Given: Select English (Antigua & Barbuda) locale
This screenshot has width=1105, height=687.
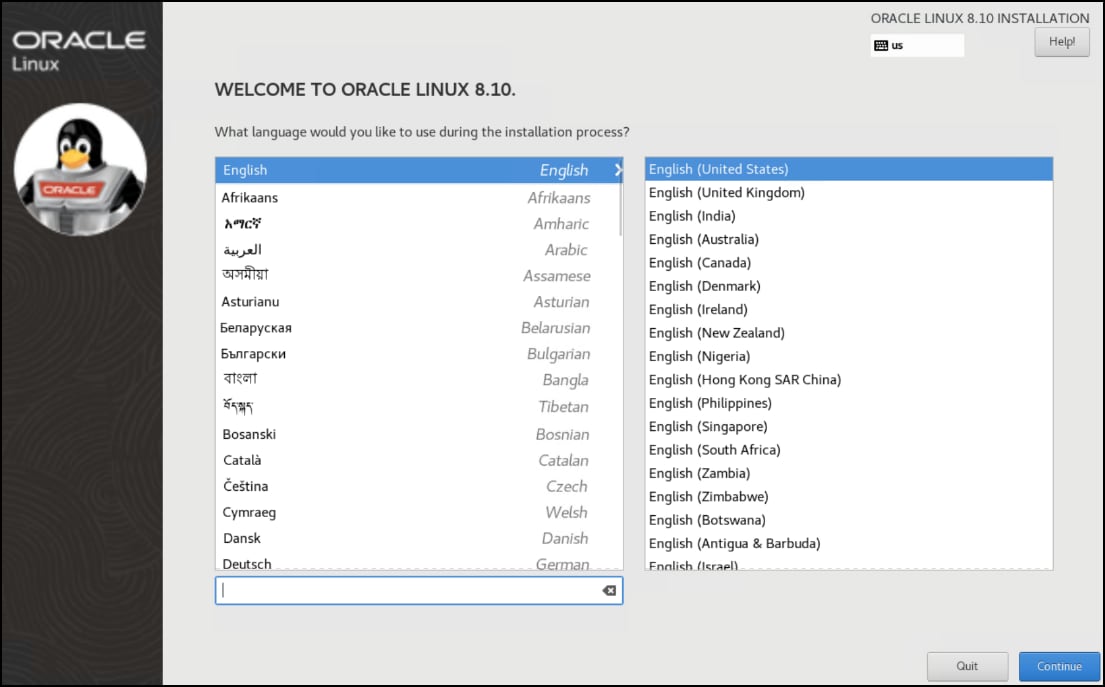Looking at the screenshot, I should [x=848, y=543].
